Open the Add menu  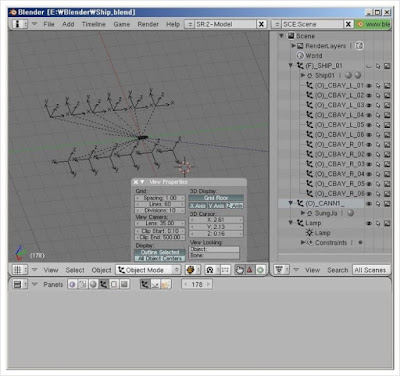[68, 24]
